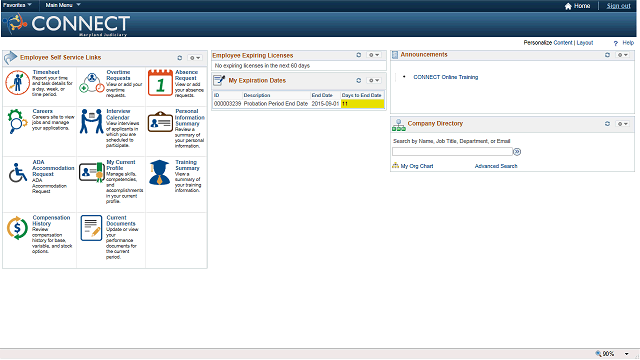
Task: Open the Training Summary link
Action: (x=187, y=165)
